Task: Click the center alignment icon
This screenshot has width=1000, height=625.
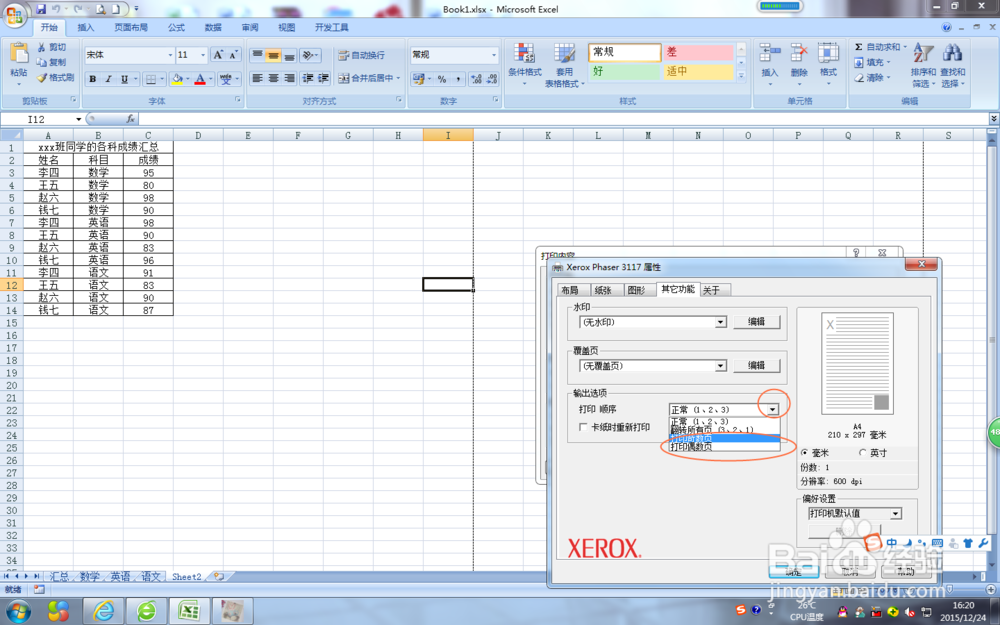Action: coord(273,78)
